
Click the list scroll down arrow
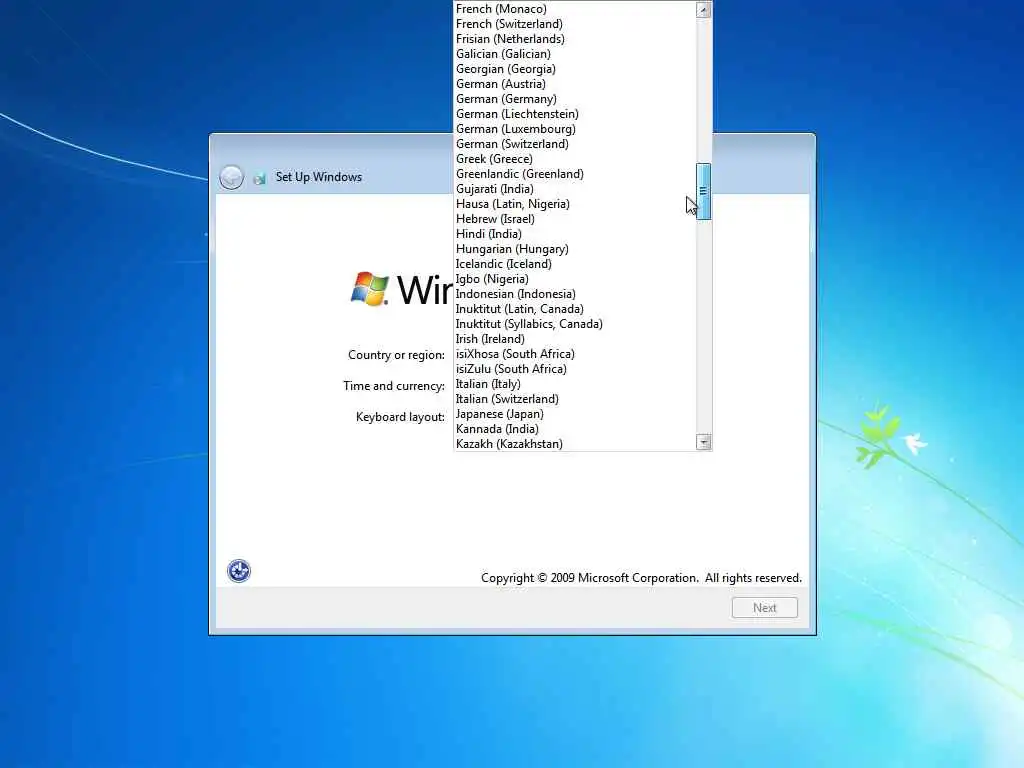click(703, 442)
